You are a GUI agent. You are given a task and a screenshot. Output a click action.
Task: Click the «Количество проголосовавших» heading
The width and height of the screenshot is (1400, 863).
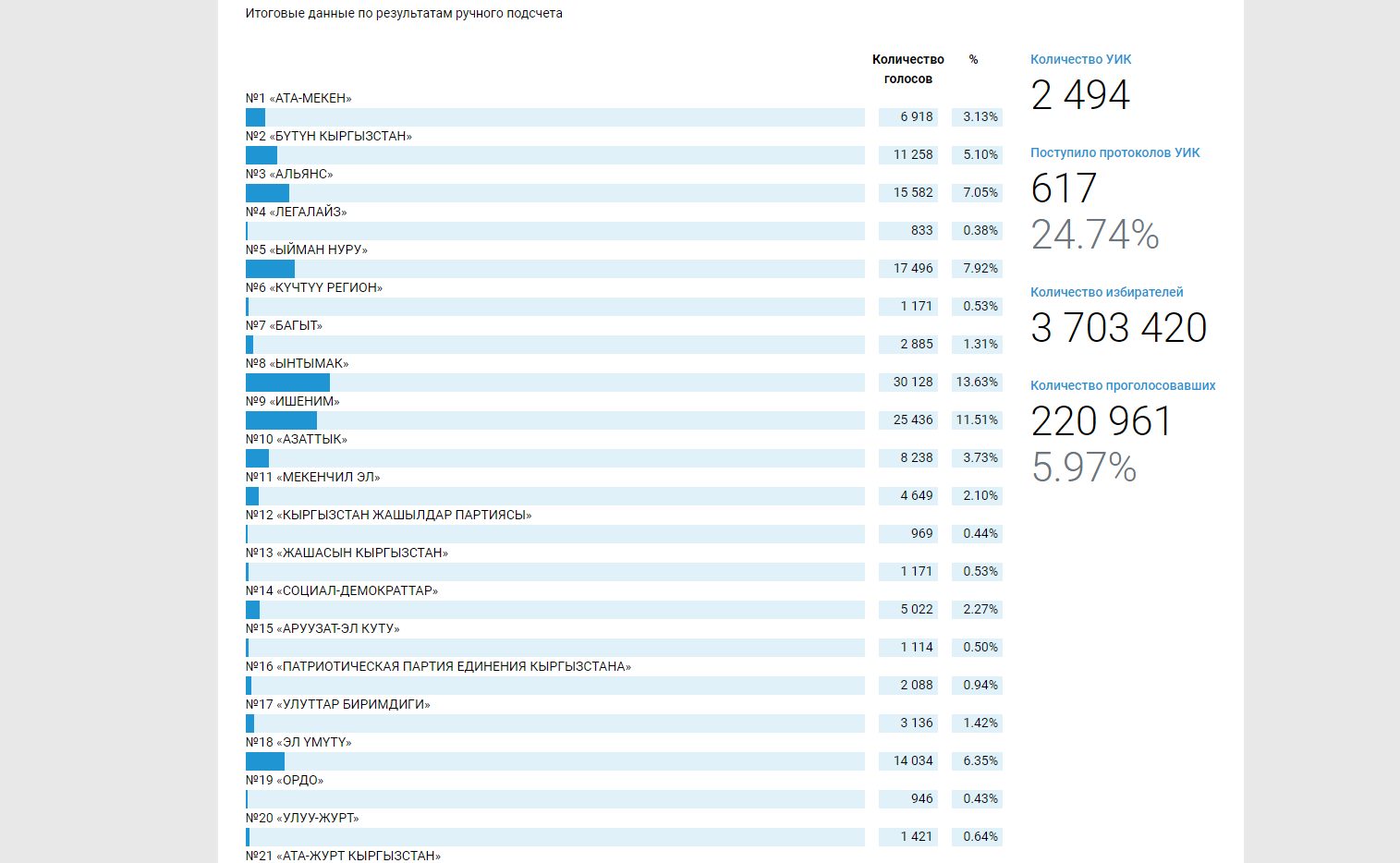pos(1123,385)
